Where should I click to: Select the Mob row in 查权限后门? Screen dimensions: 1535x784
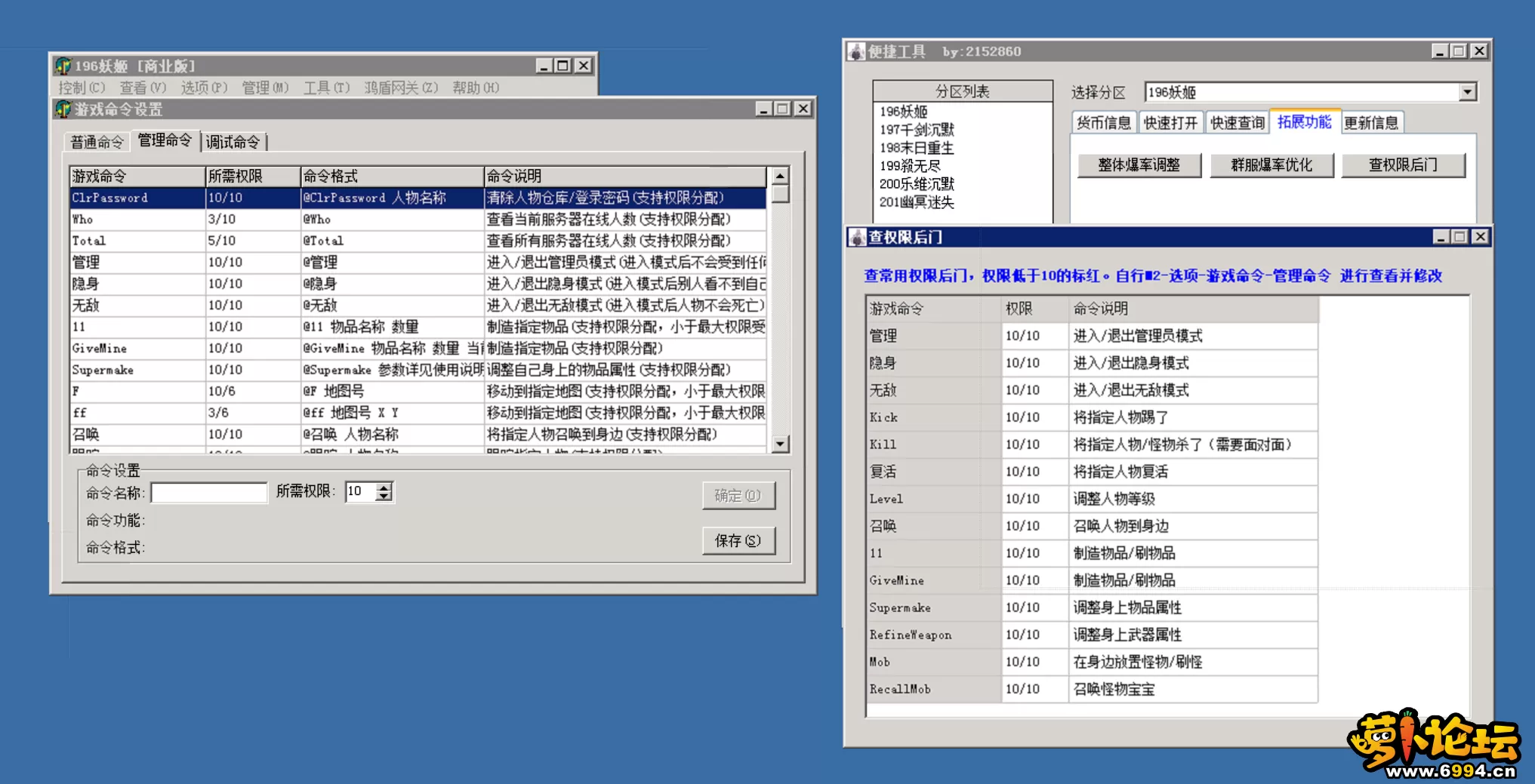[1093, 662]
